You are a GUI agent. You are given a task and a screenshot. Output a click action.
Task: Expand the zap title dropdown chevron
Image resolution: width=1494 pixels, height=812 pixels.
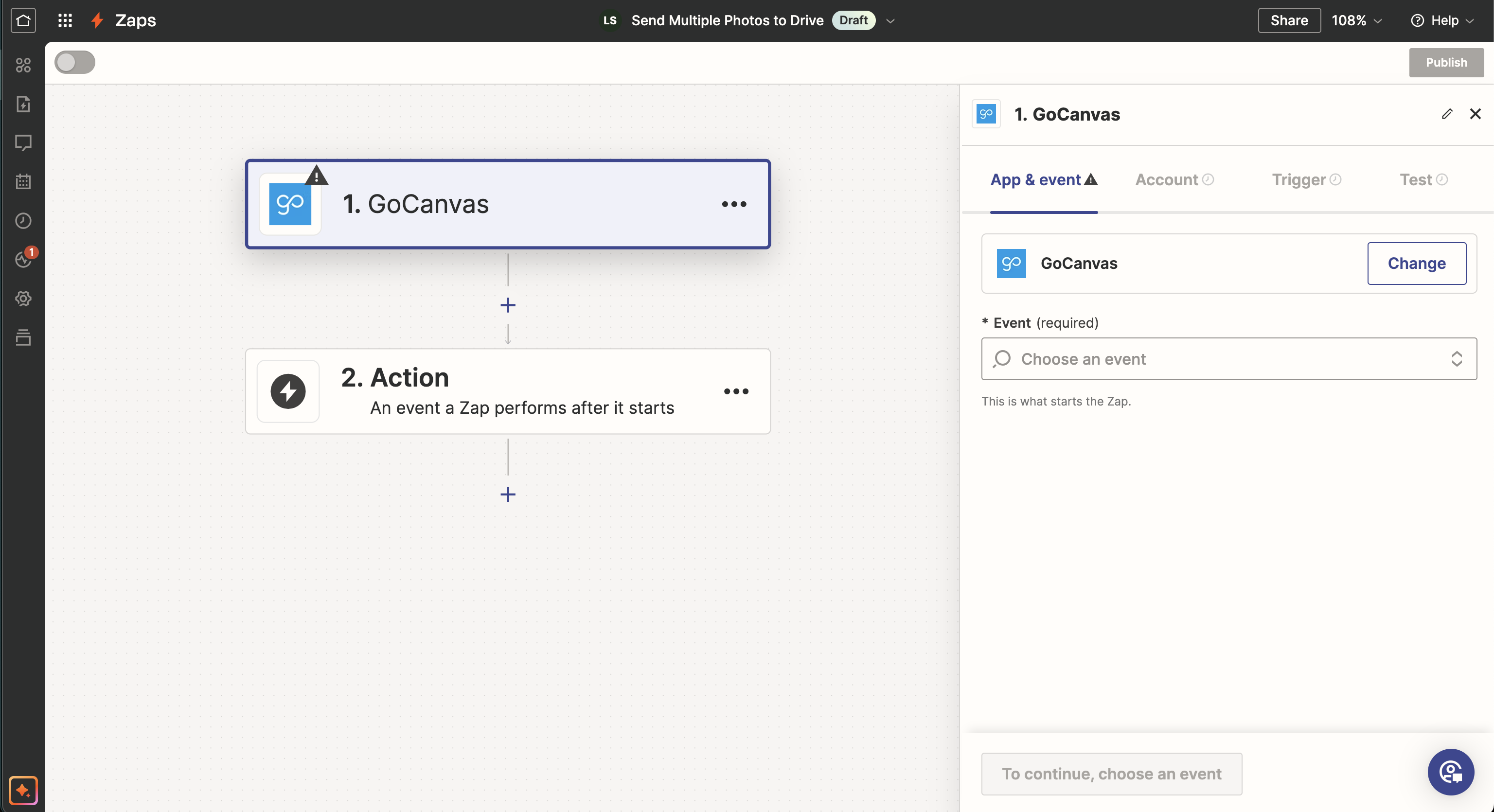pyautogui.click(x=891, y=21)
